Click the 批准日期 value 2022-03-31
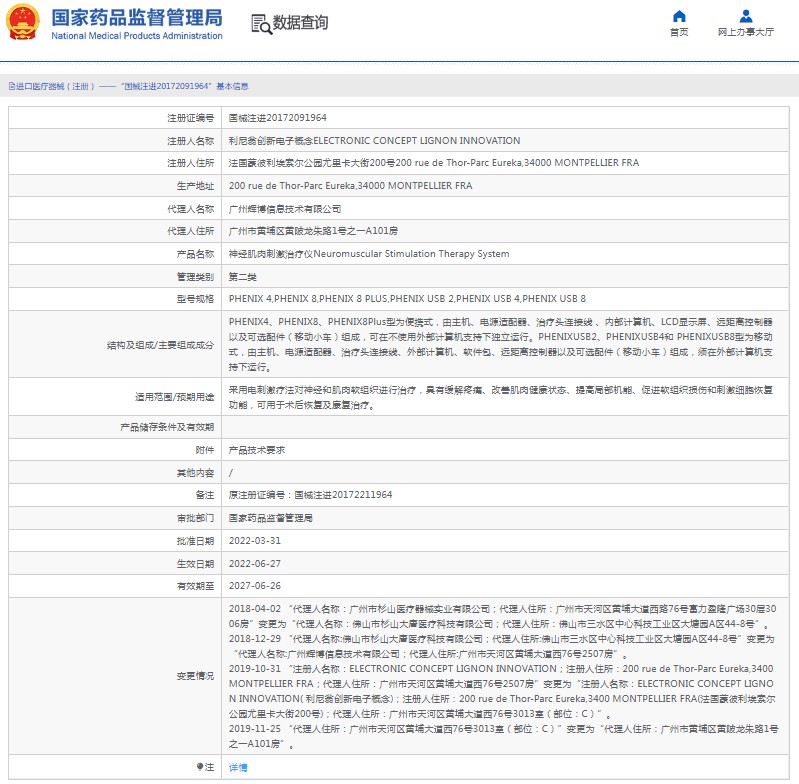799x784 pixels. [255, 540]
